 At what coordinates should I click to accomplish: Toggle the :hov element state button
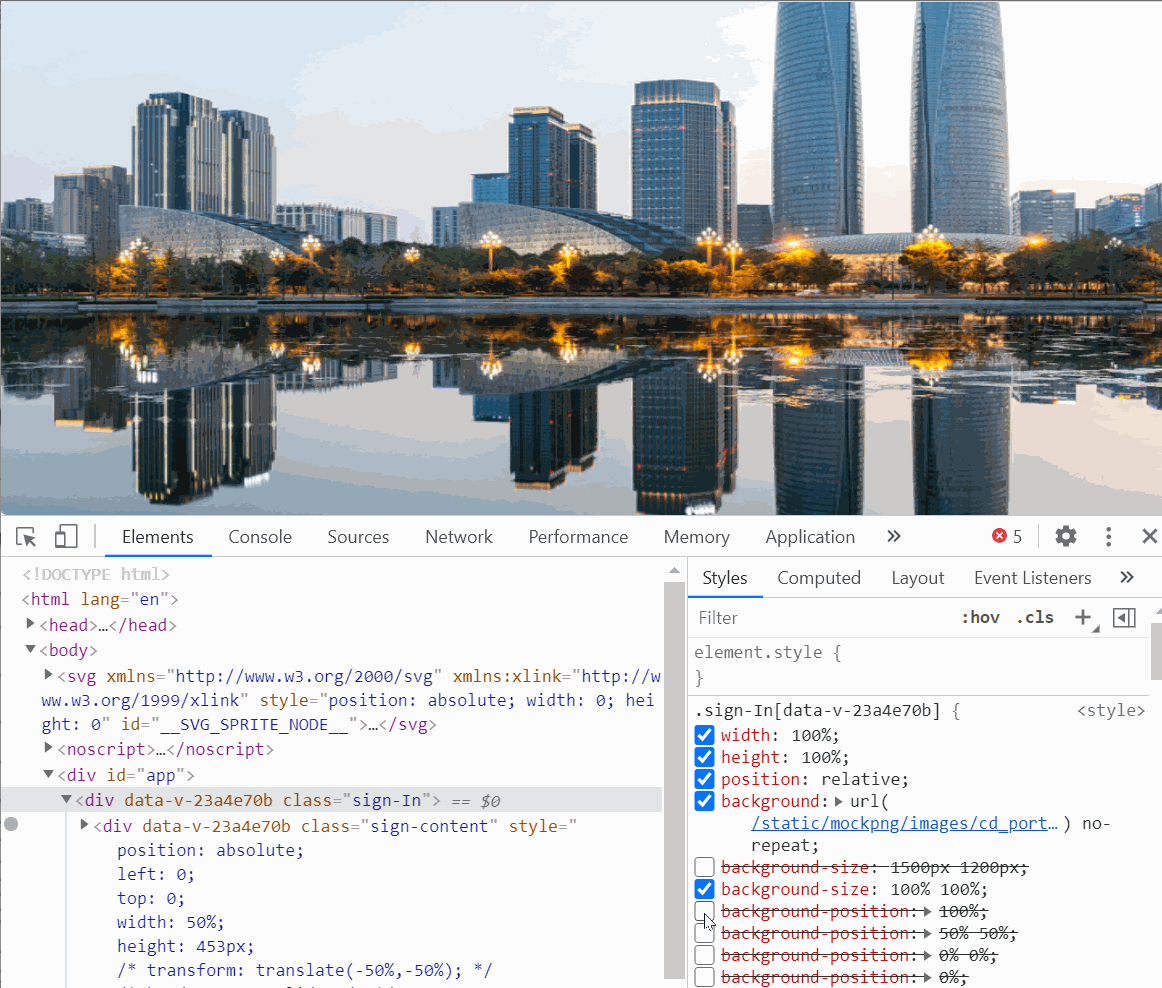tap(980, 617)
